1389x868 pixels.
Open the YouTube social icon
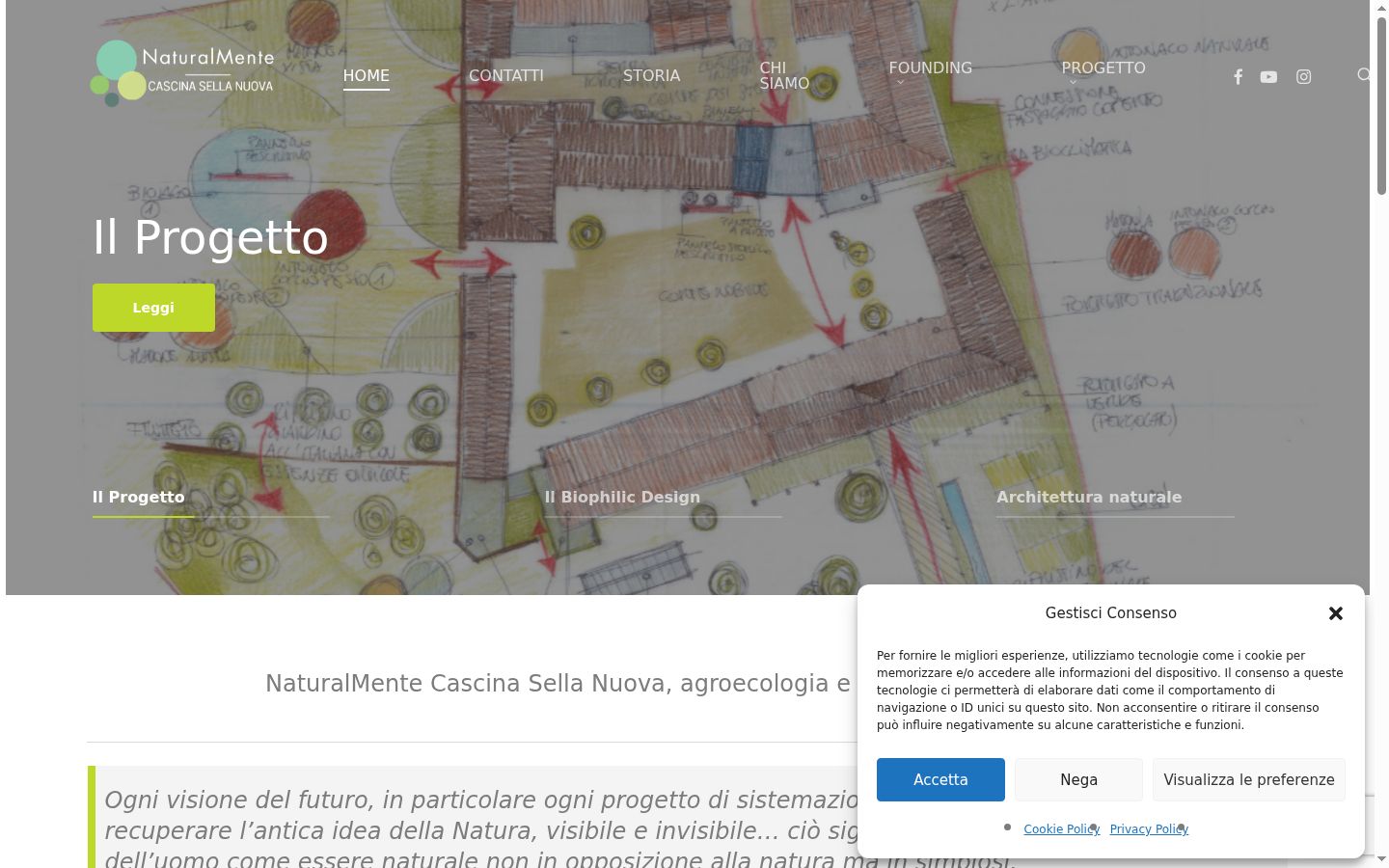(1268, 77)
